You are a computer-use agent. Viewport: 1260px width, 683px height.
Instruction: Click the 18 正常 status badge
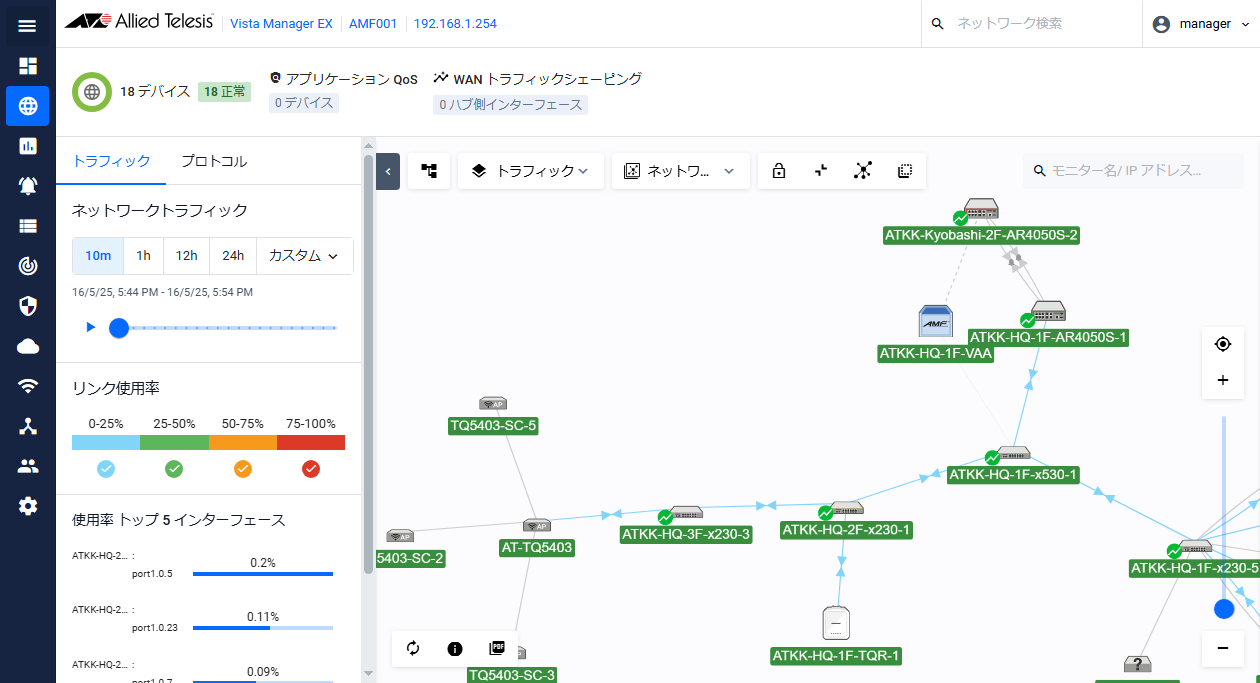point(225,91)
